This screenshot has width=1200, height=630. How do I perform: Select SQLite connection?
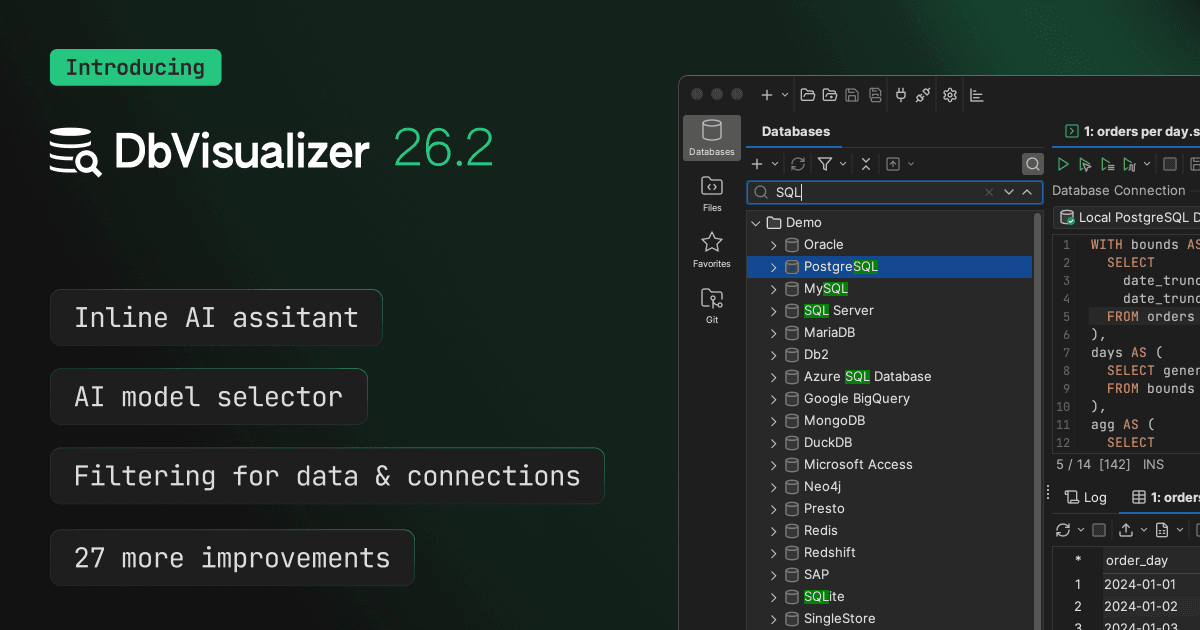[x=824, y=596]
